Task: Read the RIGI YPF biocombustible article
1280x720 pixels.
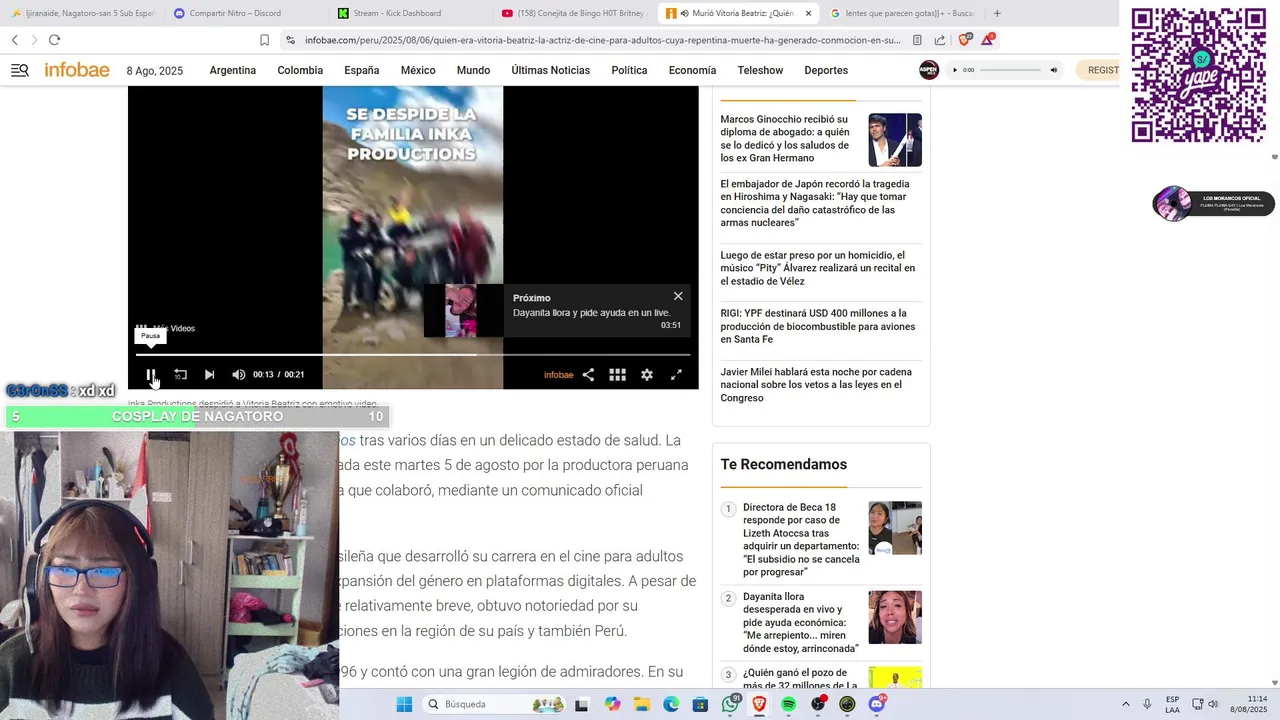Action: coord(818,326)
